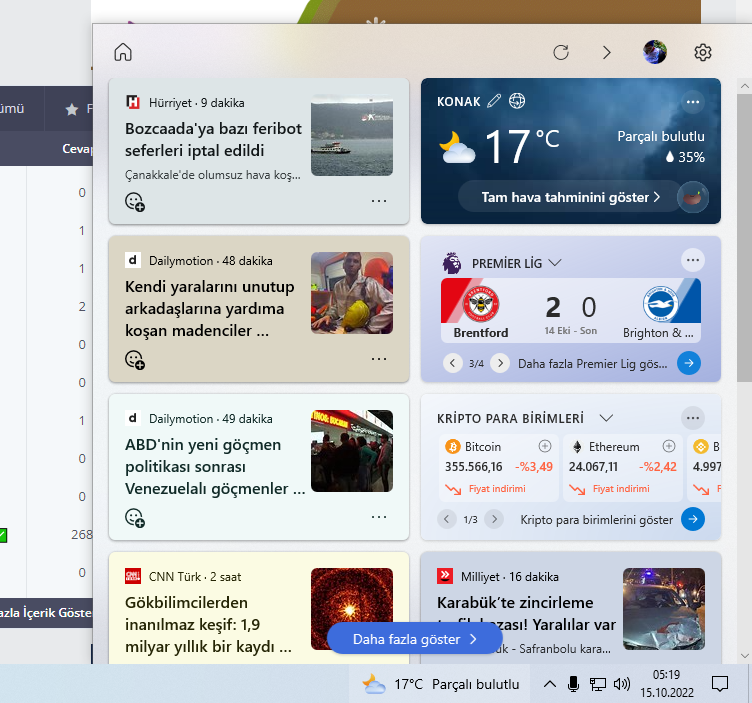Add reaction to Bozcaada feribot article
Image resolution: width=752 pixels, height=703 pixels.
[135, 202]
